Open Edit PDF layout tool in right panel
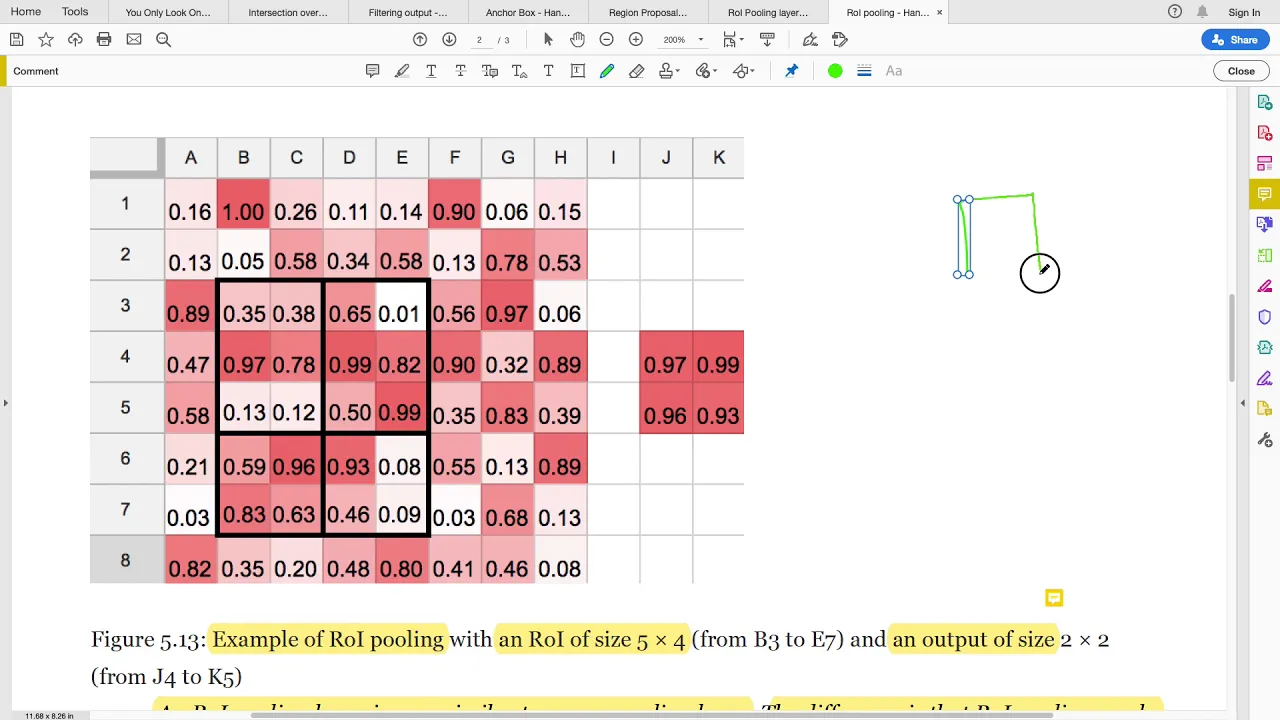 tap(1265, 163)
